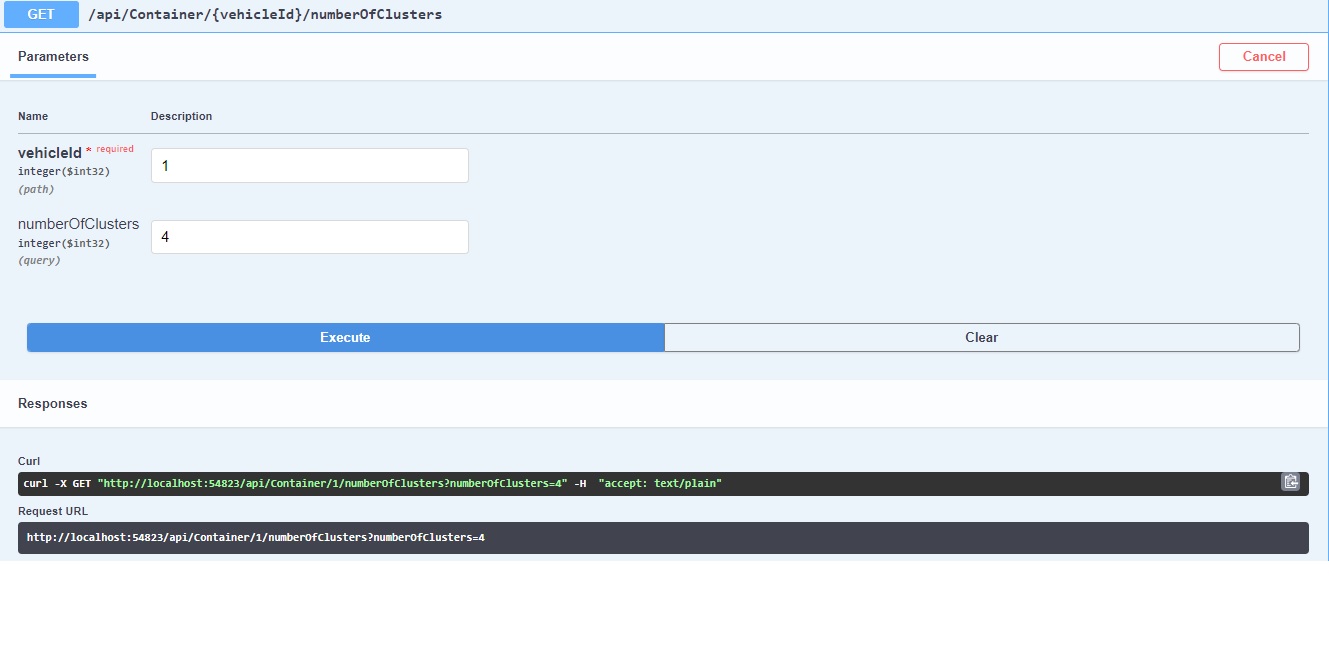Select the Parameters tab heading
The width and height of the screenshot is (1329, 648).
52,56
